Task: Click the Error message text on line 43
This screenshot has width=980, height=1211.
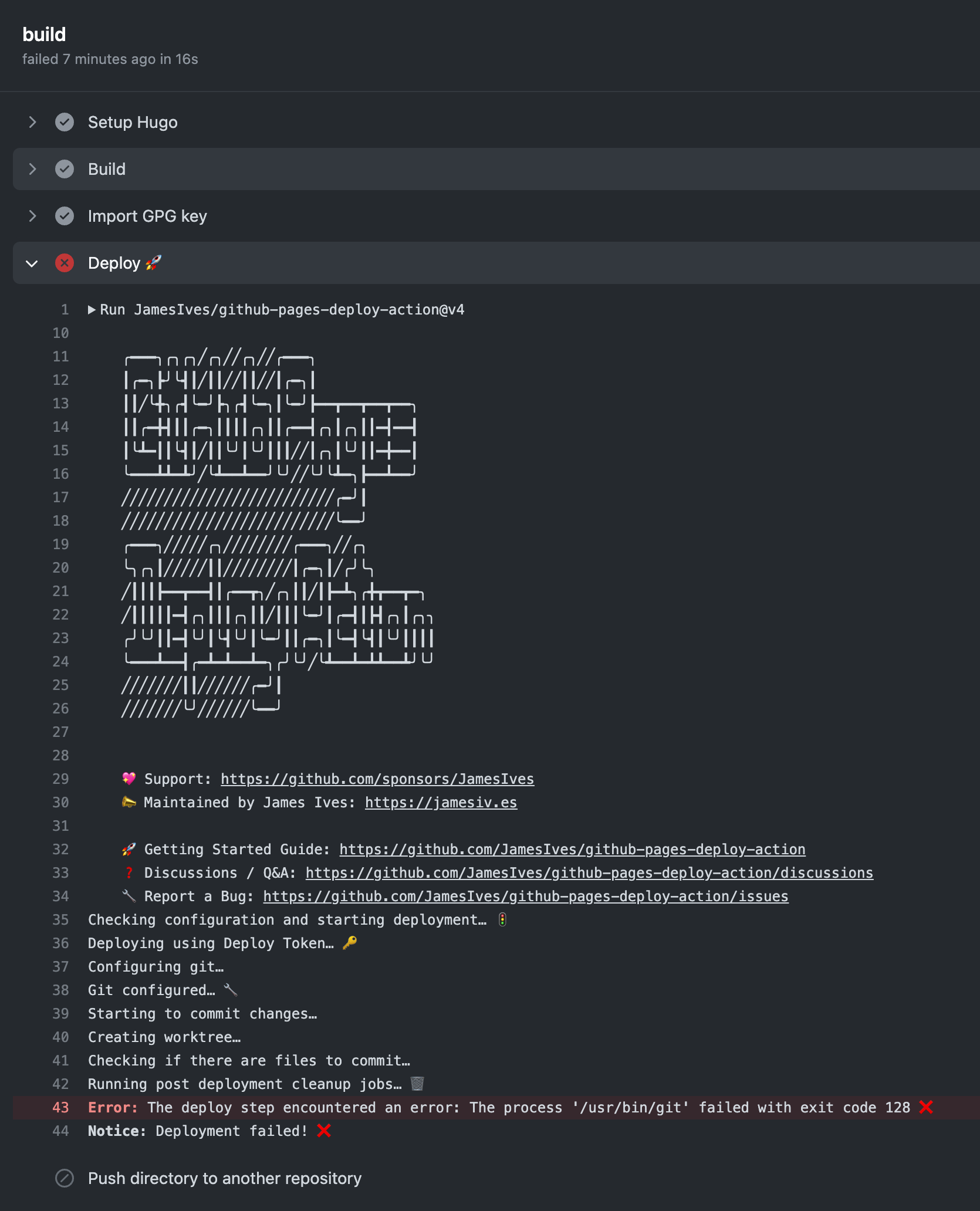Action: [x=499, y=1107]
